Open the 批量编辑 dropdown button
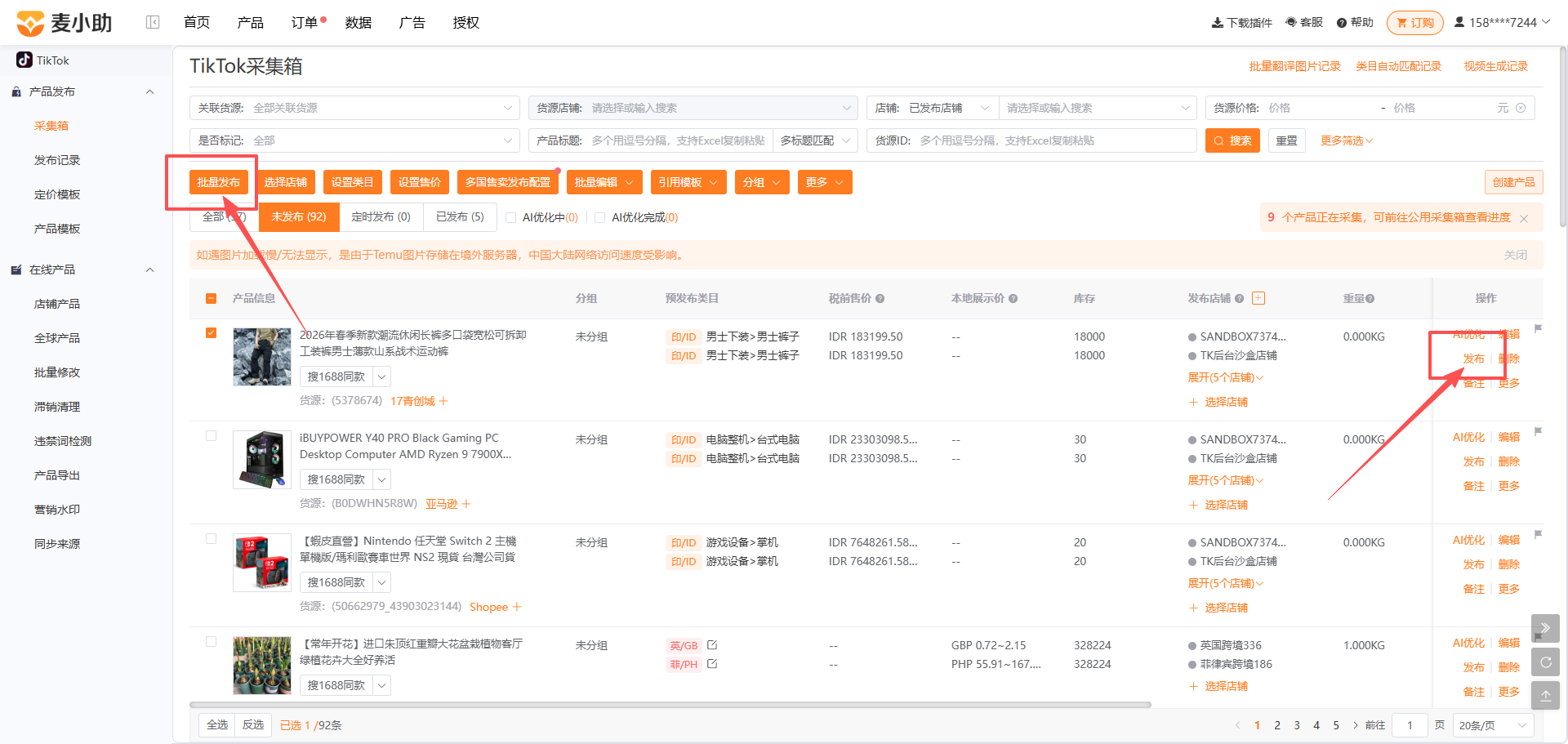Image resolution: width=1568 pixels, height=744 pixels. (605, 182)
